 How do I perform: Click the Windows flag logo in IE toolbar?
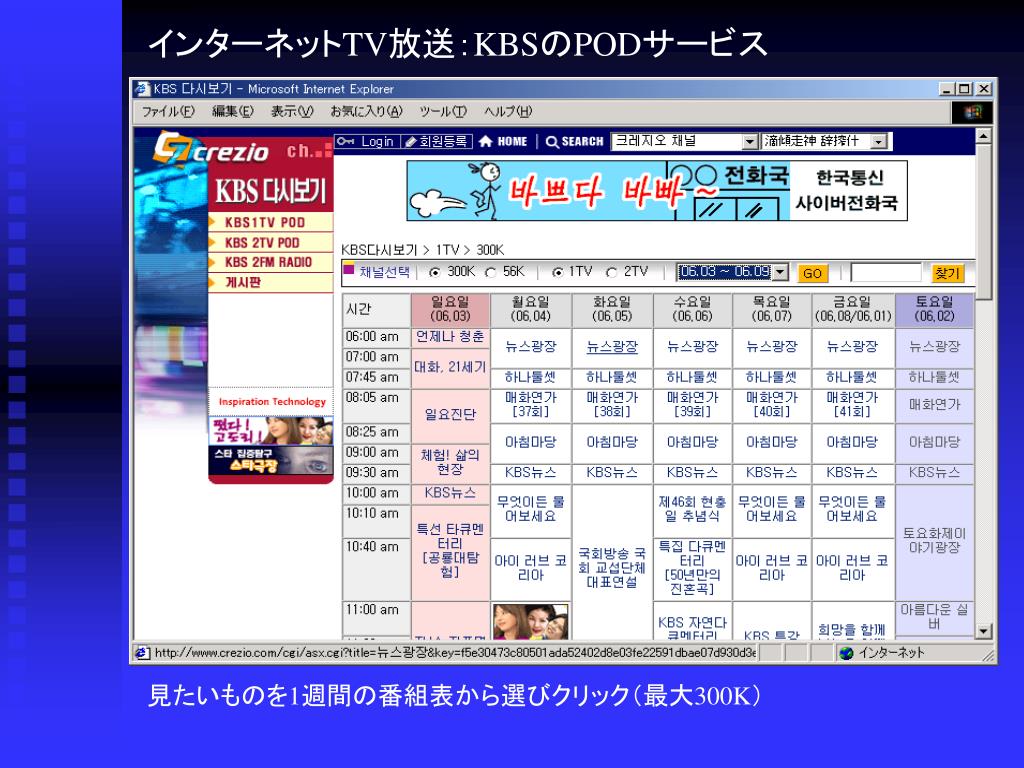click(972, 112)
